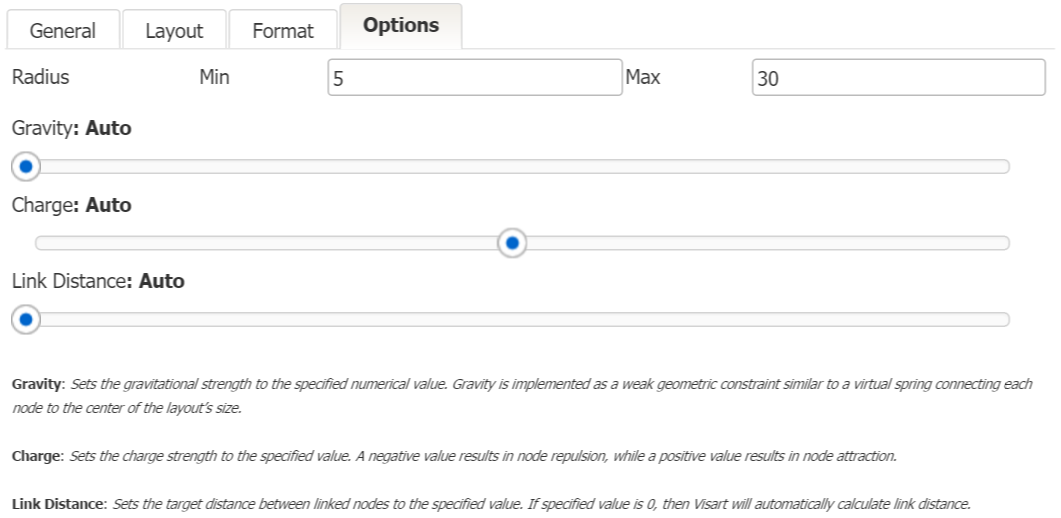Select the Link Distance slider handle

[x=26, y=320]
